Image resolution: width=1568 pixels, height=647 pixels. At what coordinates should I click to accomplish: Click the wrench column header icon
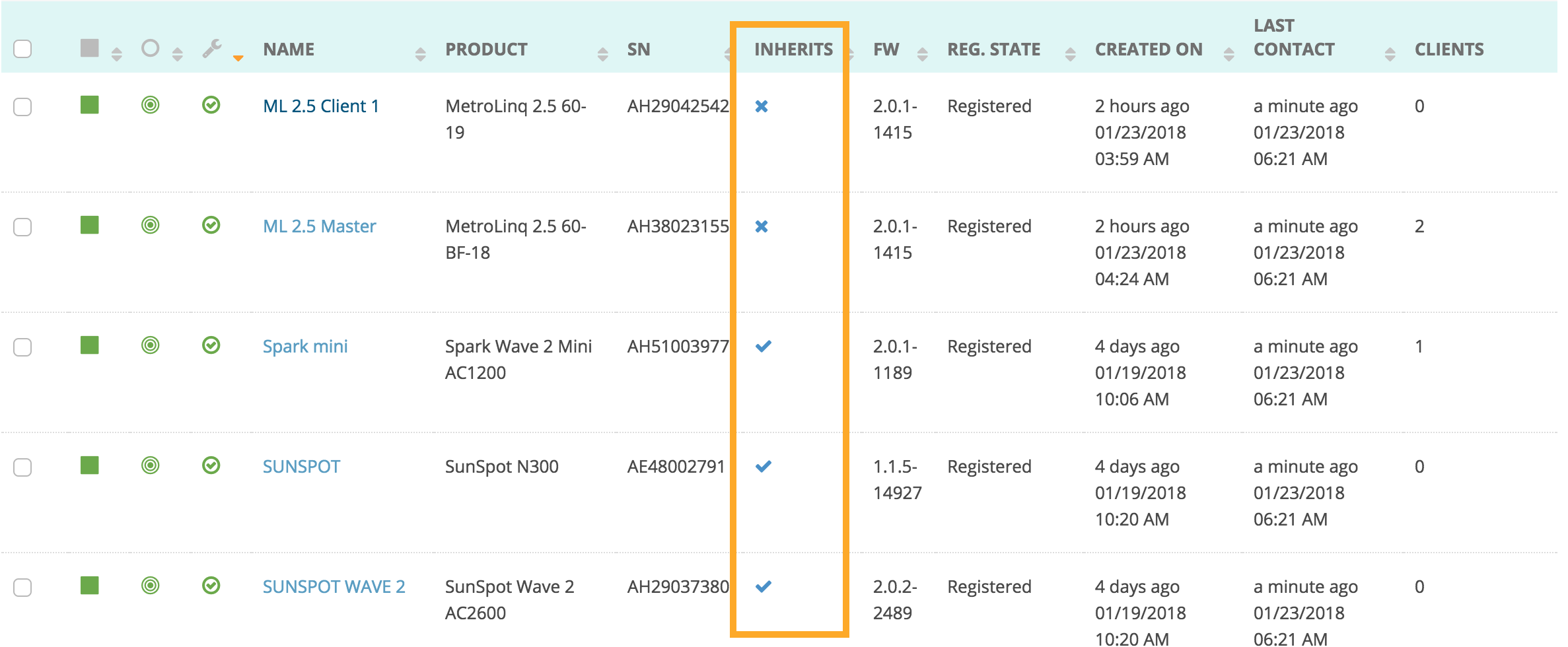pos(212,48)
